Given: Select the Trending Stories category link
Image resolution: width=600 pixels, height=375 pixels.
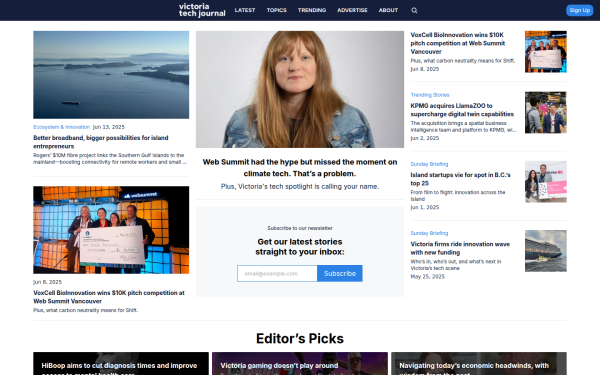Looking at the screenshot, I should point(430,95).
